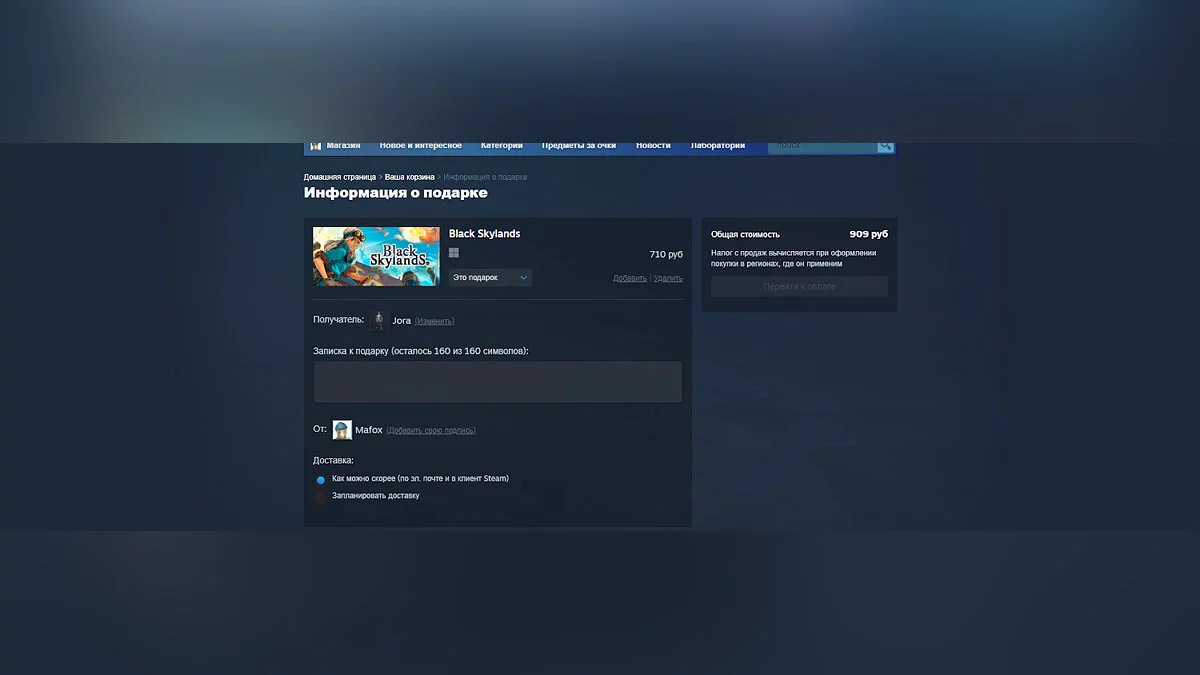1200x675 pixels.
Task: Open the Black Skylands game thumbnail
Action: pos(376,257)
